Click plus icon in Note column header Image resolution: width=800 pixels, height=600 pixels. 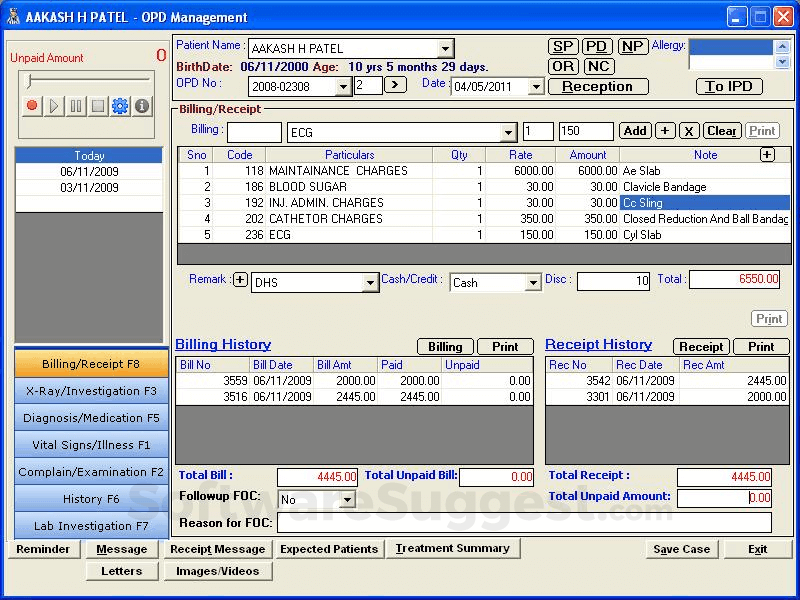(767, 154)
